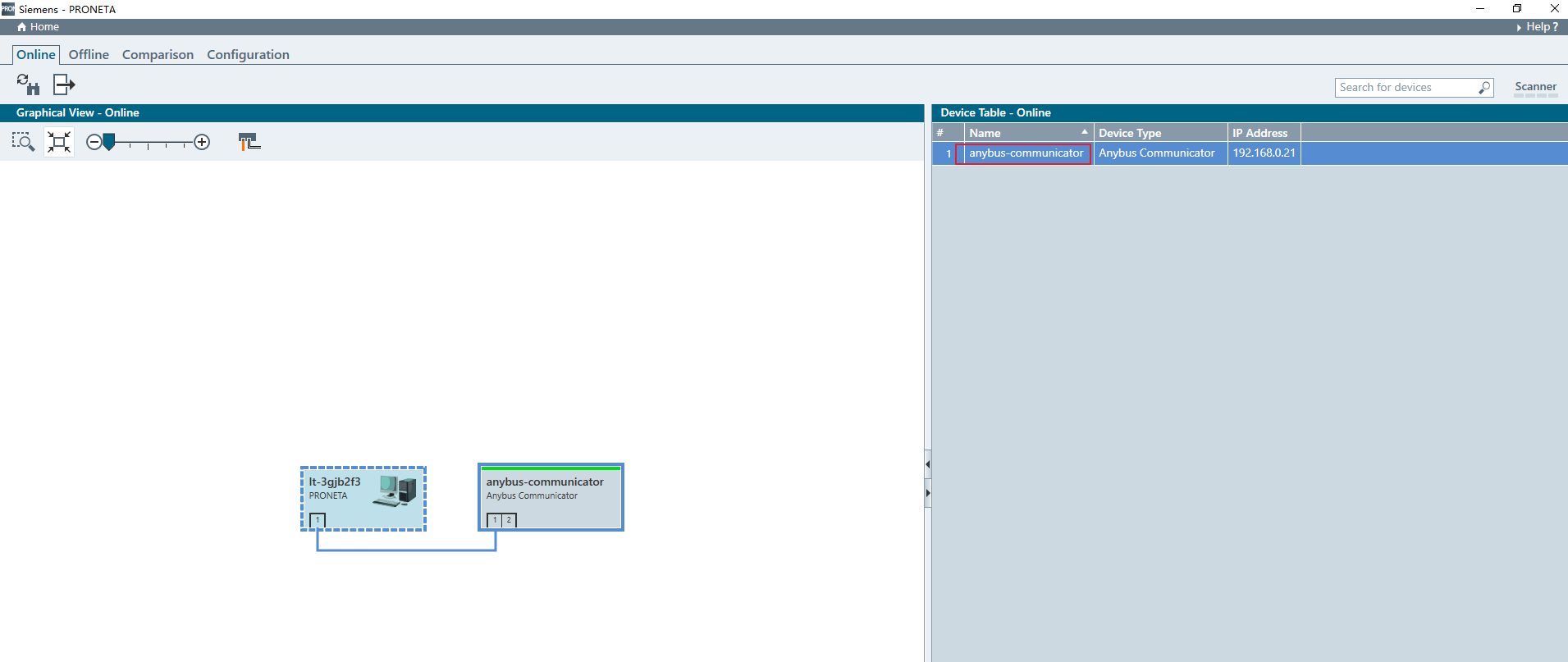Click the Device Type column header
The height and width of the screenshot is (662, 1568).
(1160, 133)
